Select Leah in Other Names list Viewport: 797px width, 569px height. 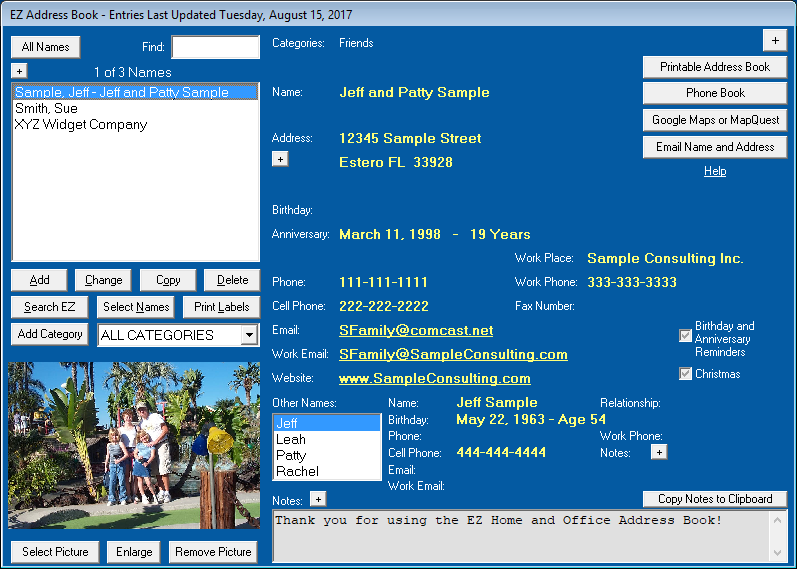[327, 439]
